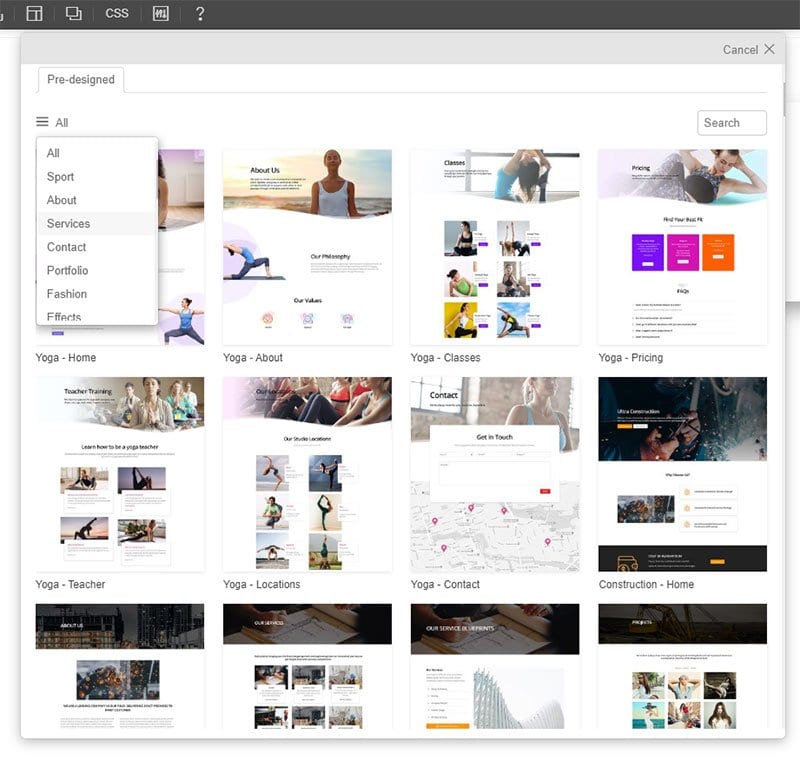
Task: Select Portfolio category
Action: click(96, 270)
